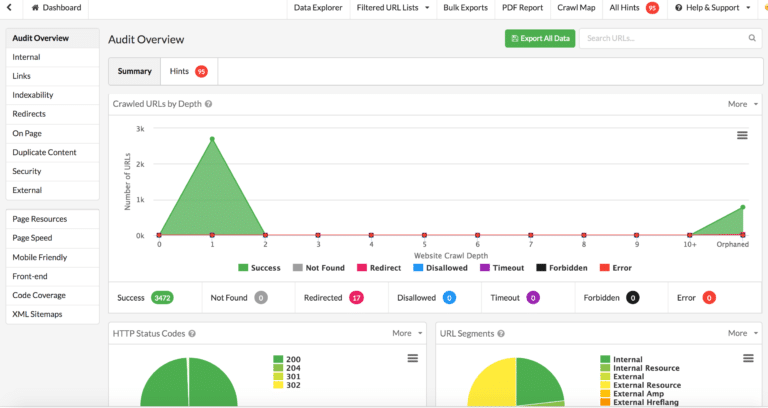Expand Filtered URL Lists dropdown
This screenshot has width=768, height=408.
click(393, 8)
